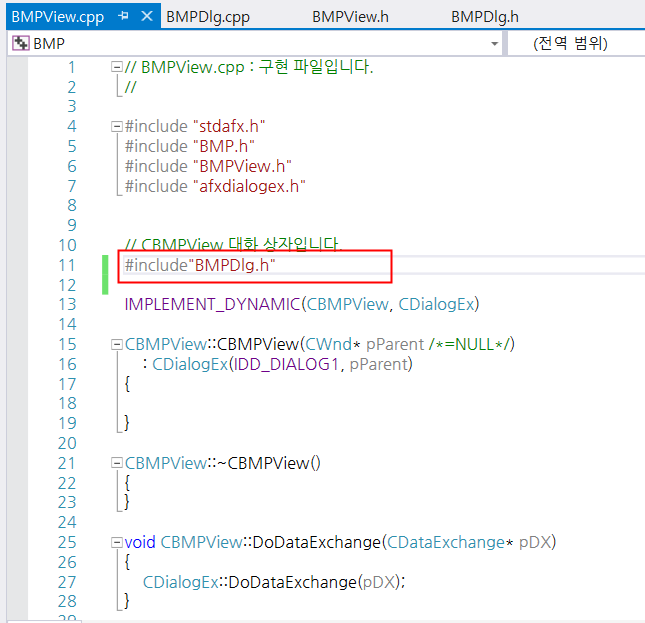Place cursor on #include"BMPDlg.h" line
The width and height of the screenshot is (645, 623).
pos(200,265)
